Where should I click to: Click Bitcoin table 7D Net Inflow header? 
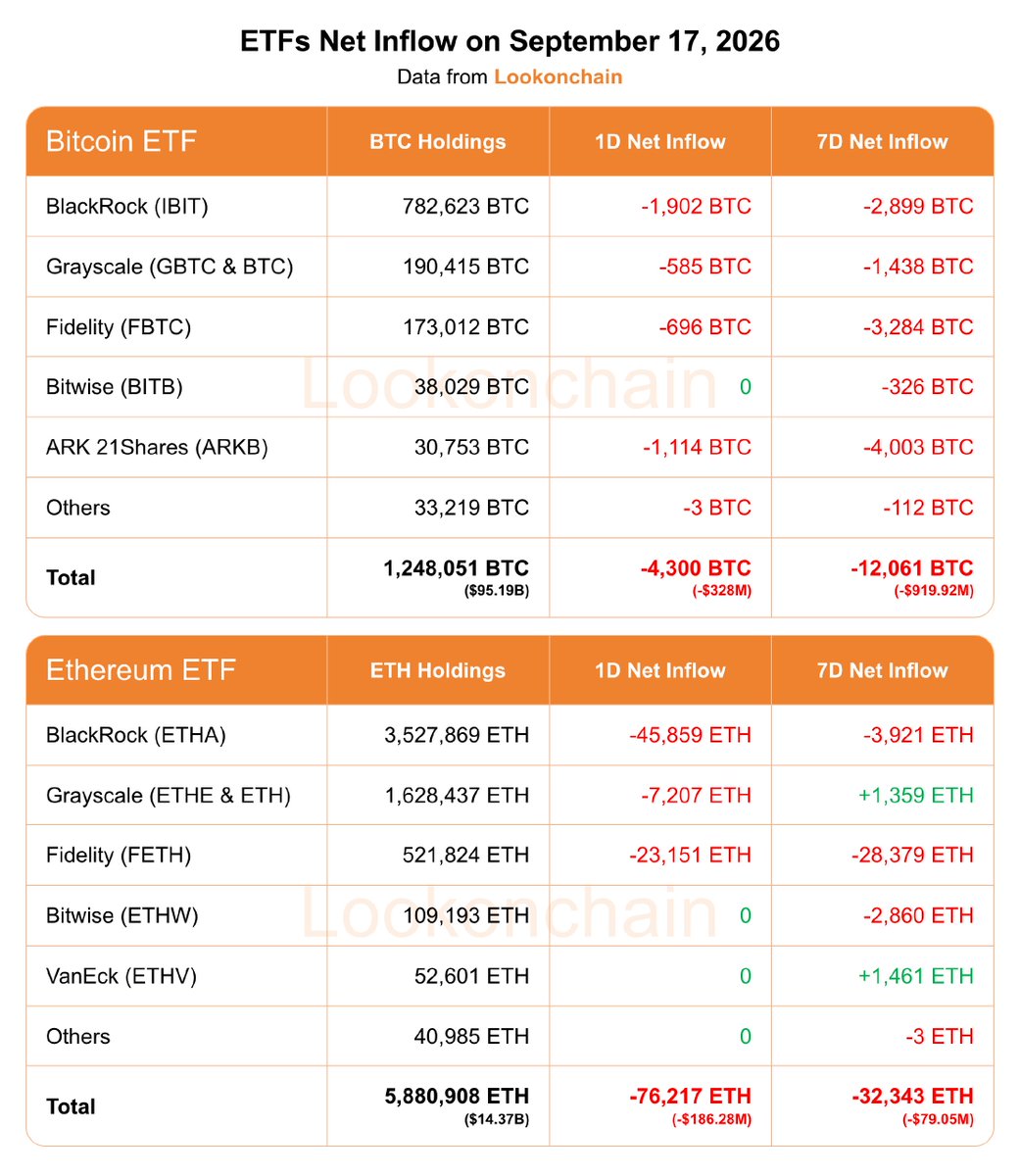(x=883, y=141)
